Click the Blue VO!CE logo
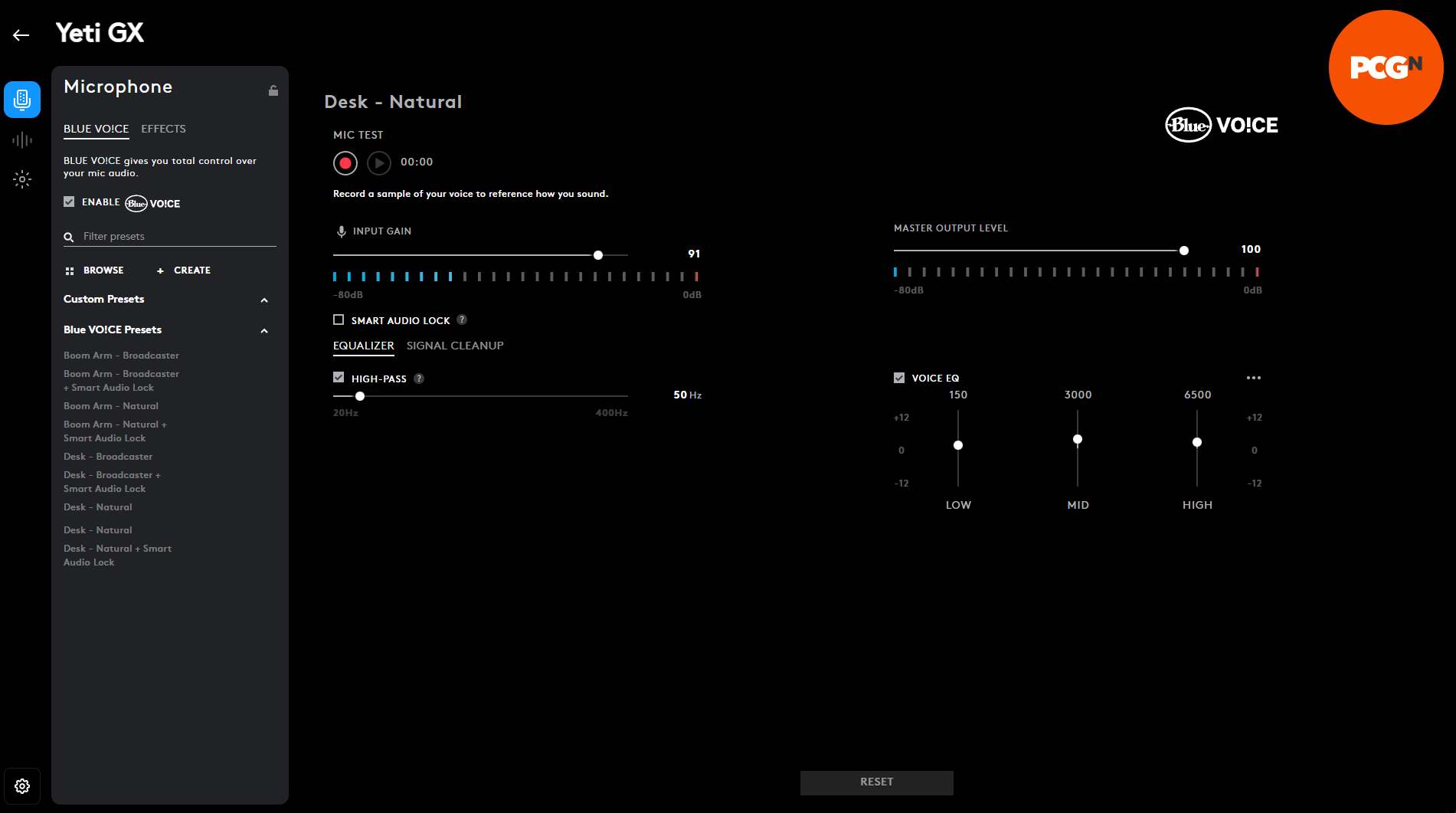1456x813 pixels. click(x=1222, y=125)
